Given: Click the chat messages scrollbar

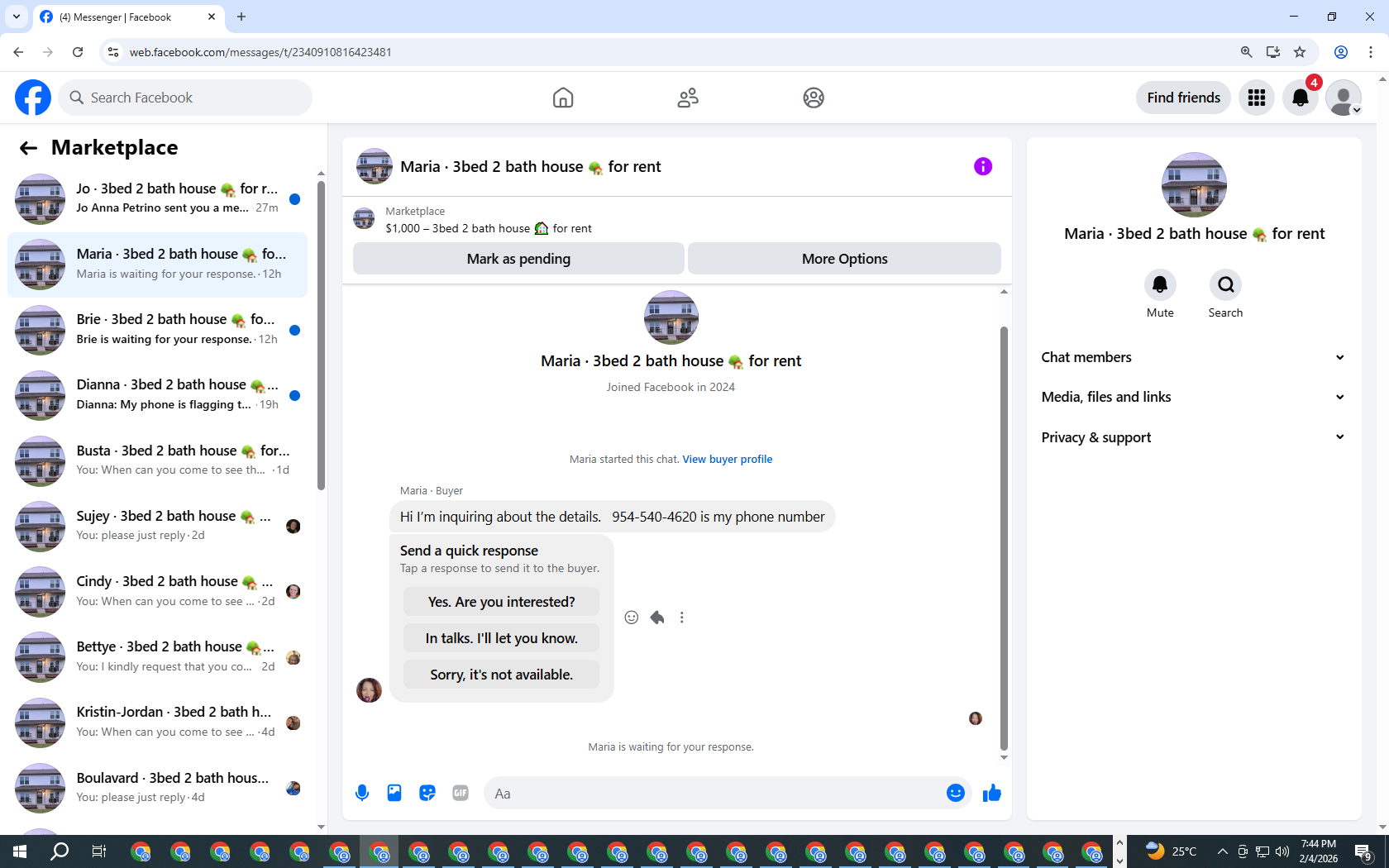Looking at the screenshot, I should [x=1005, y=537].
